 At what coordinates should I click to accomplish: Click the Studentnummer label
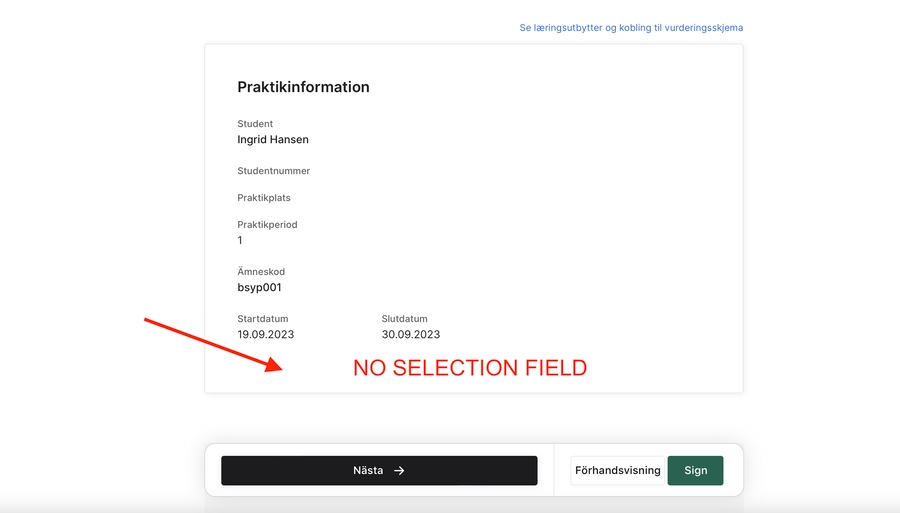(x=273, y=171)
